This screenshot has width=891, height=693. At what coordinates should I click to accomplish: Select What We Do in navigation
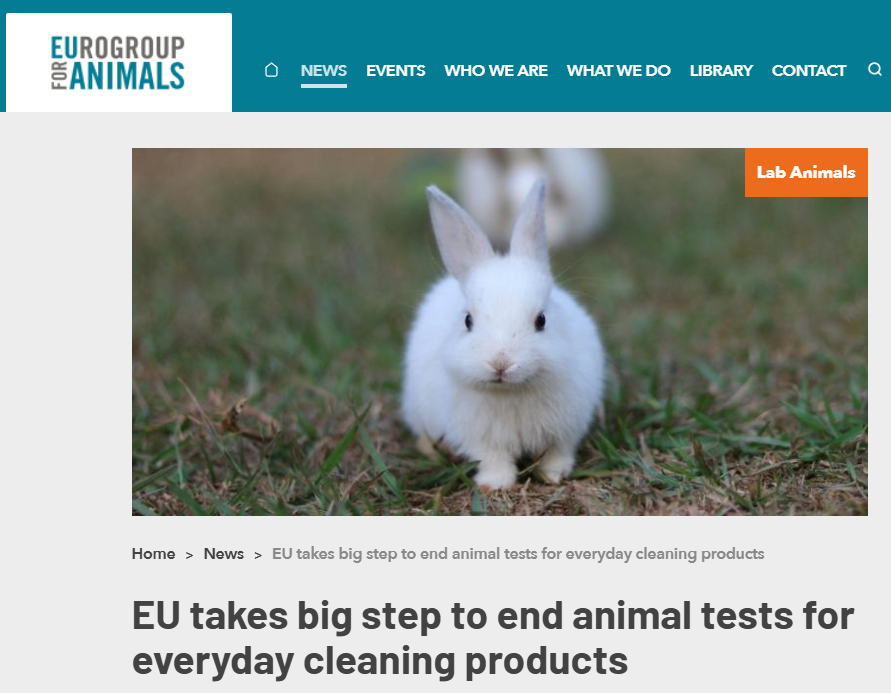(618, 70)
